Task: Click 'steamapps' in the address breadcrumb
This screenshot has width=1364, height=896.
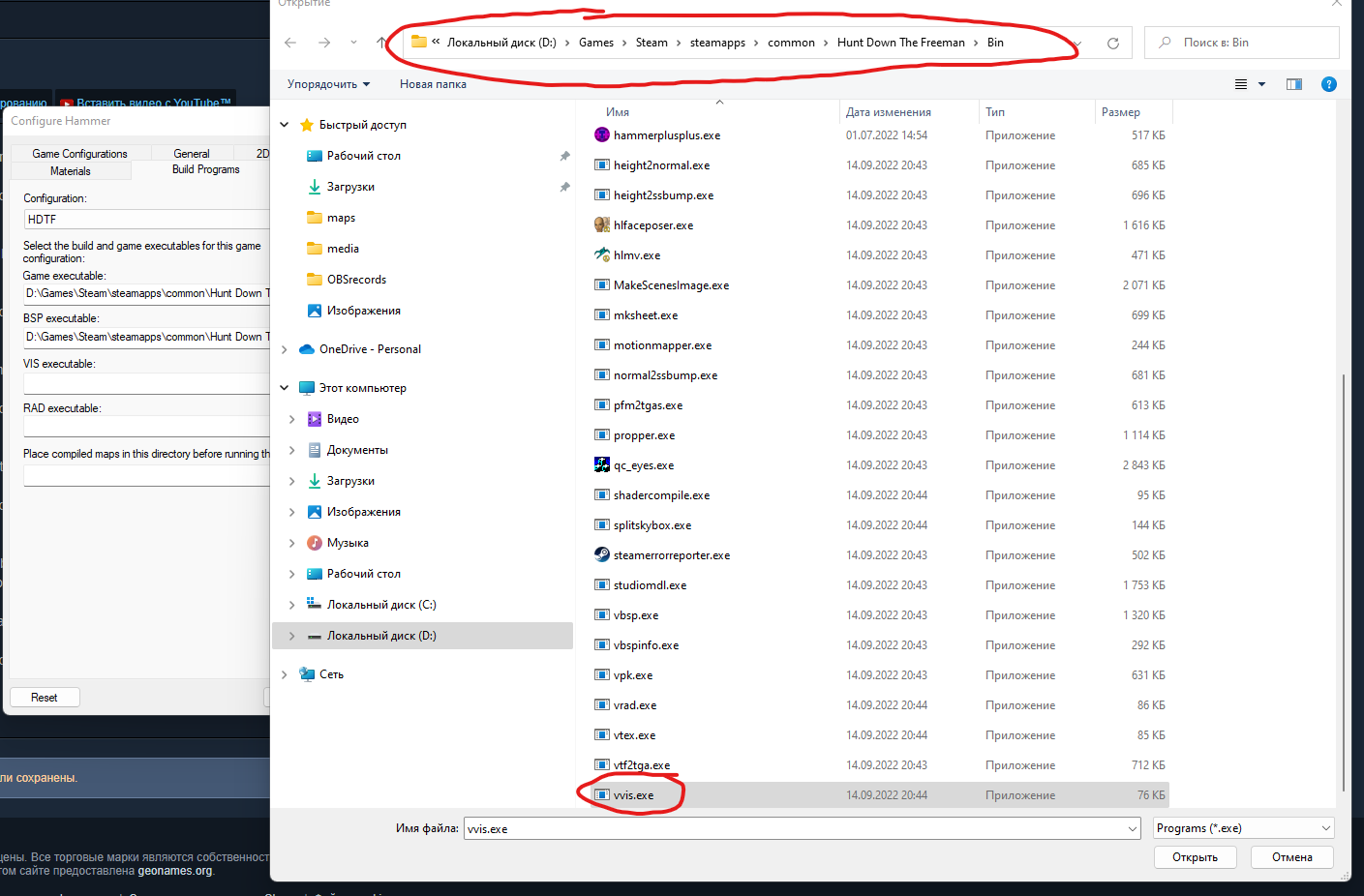Action: point(717,43)
